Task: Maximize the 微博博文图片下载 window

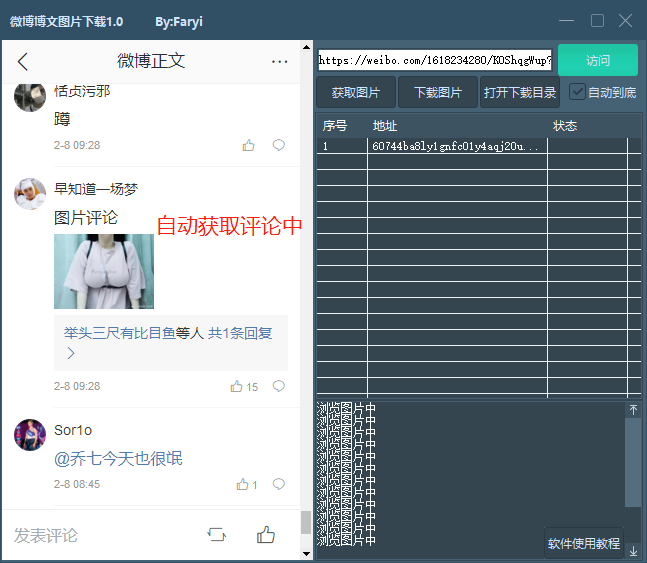Action: (x=597, y=21)
